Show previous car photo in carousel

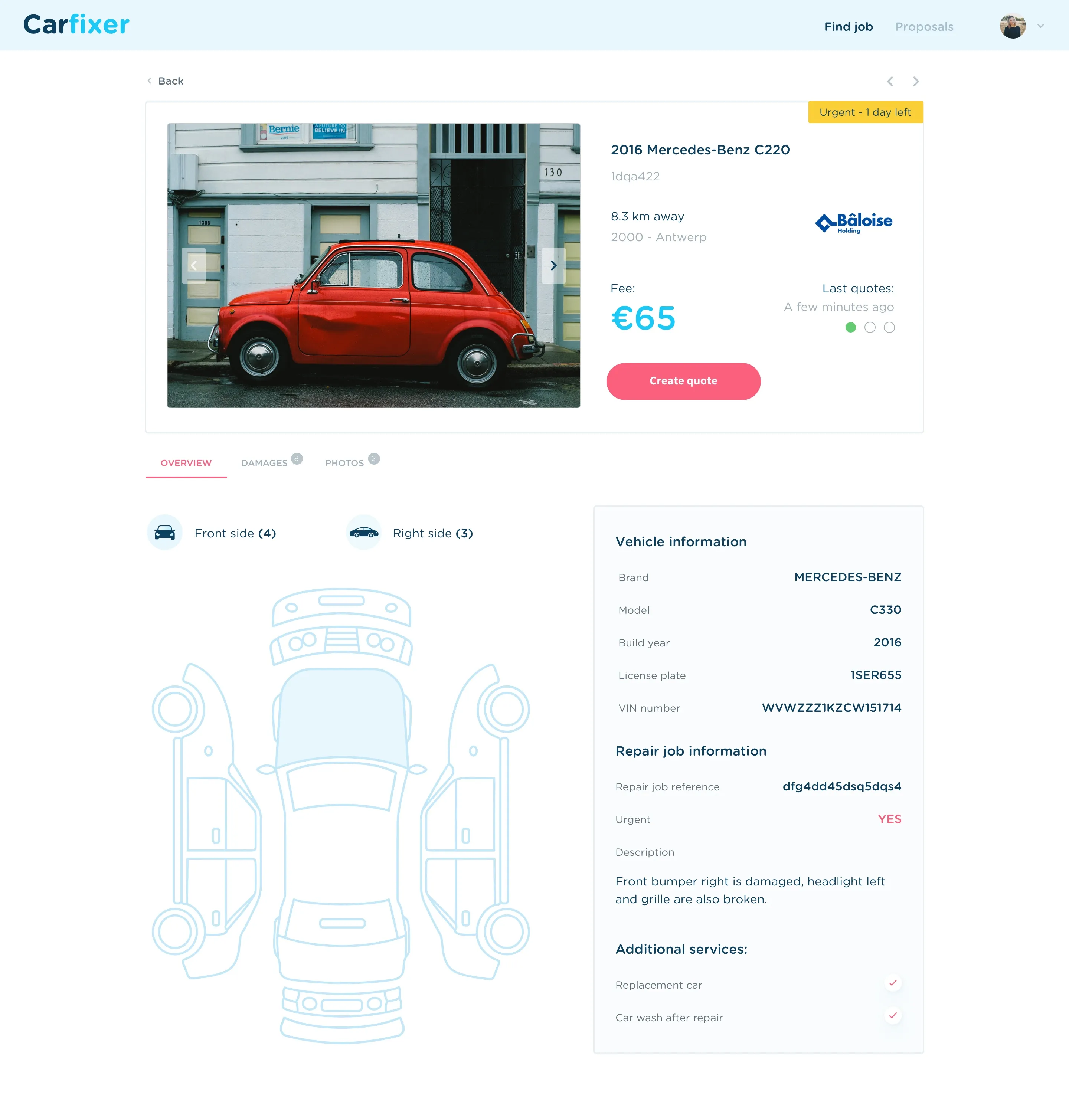click(x=194, y=265)
